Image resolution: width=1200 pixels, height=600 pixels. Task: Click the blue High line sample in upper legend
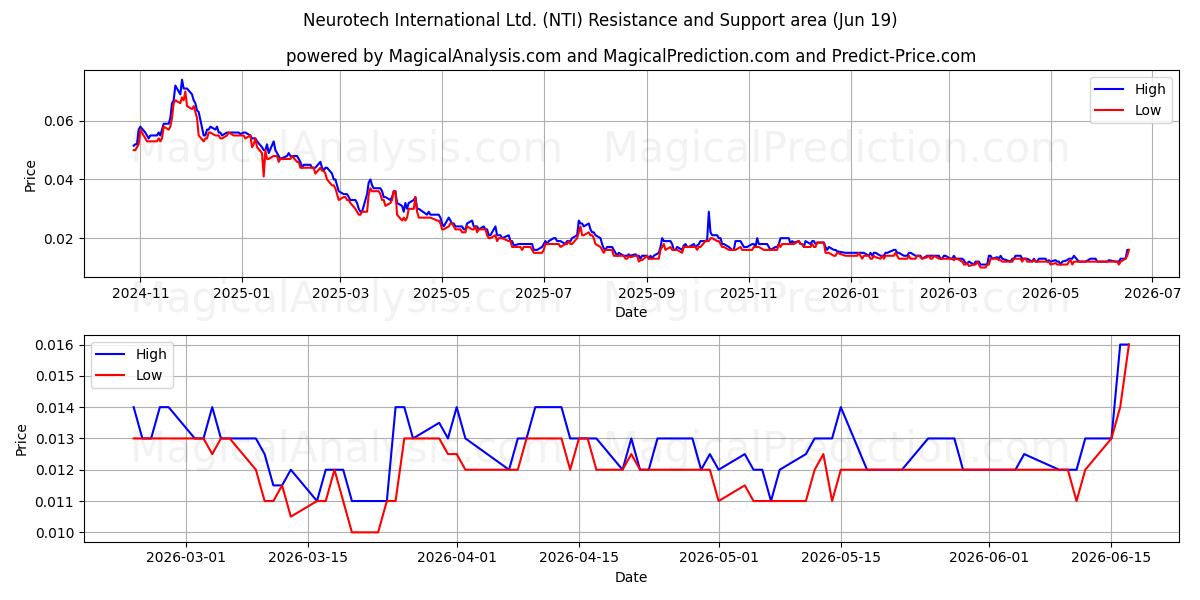(1108, 90)
